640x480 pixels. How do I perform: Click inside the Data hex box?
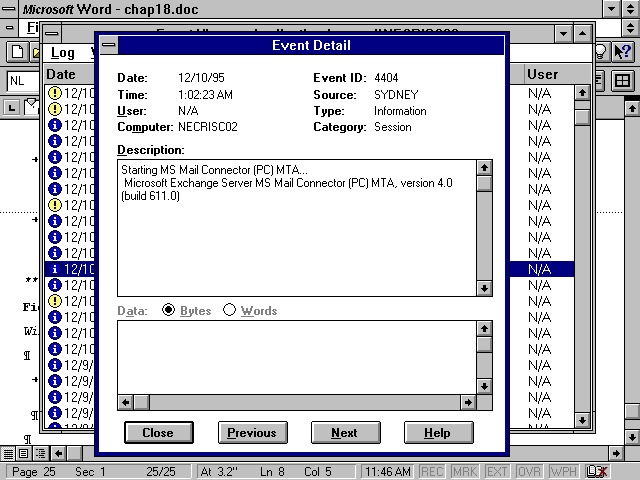click(297, 358)
